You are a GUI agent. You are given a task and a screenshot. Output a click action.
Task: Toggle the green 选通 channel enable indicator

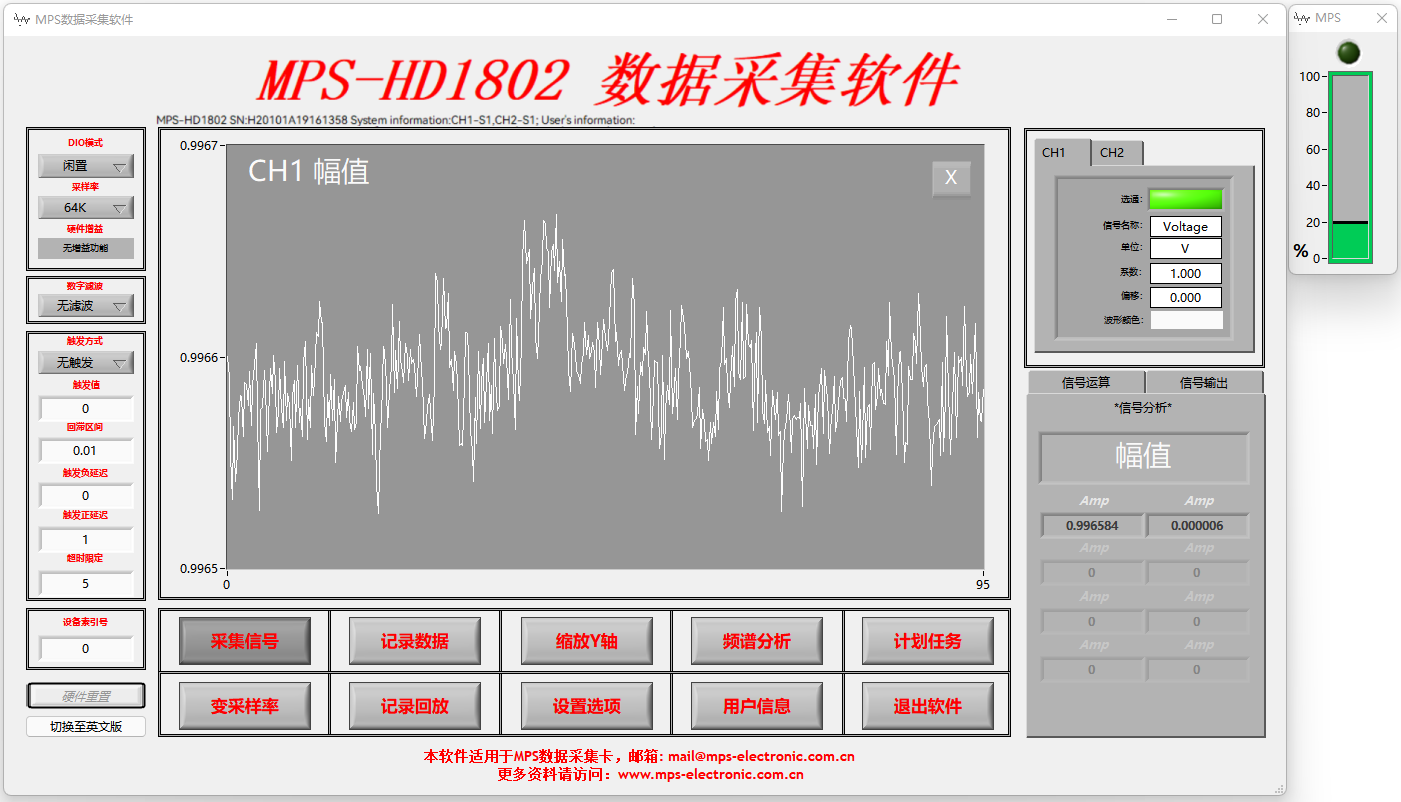tap(1186, 198)
